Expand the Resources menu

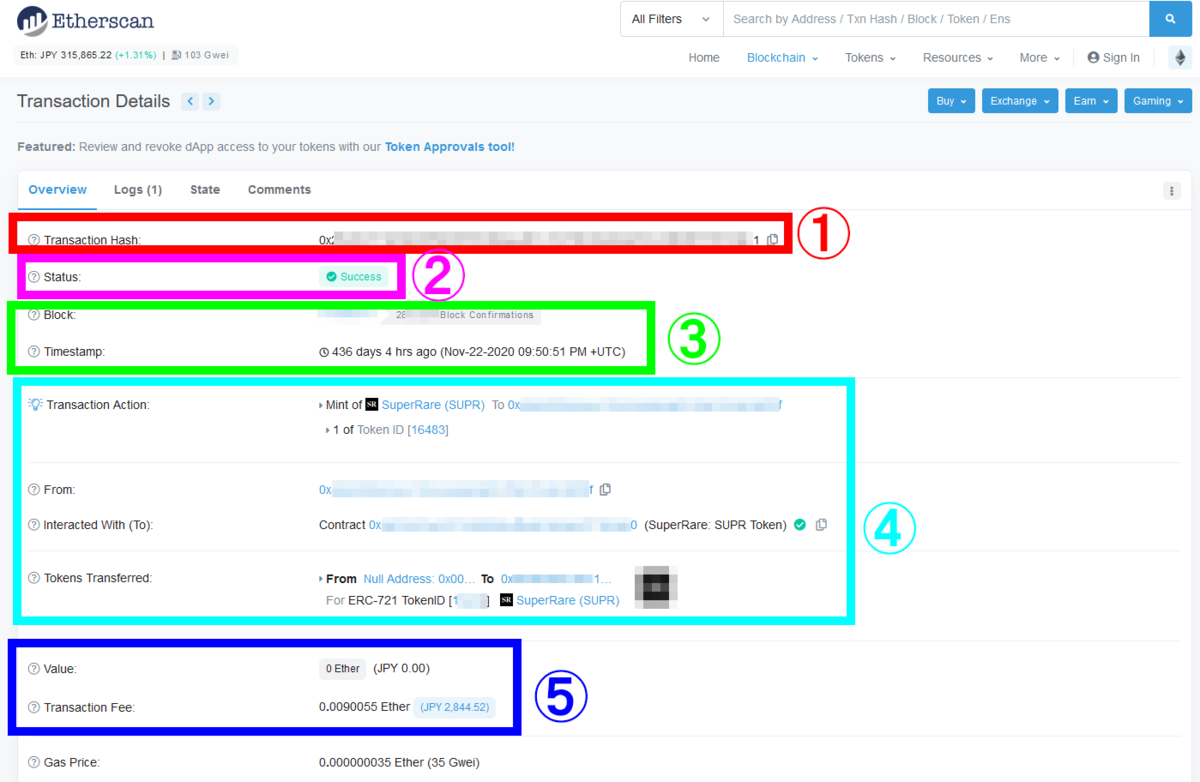tap(958, 58)
